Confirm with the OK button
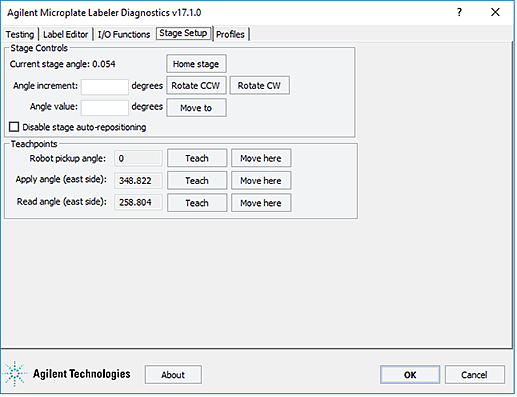The width and height of the screenshot is (517, 397). pyautogui.click(x=410, y=375)
